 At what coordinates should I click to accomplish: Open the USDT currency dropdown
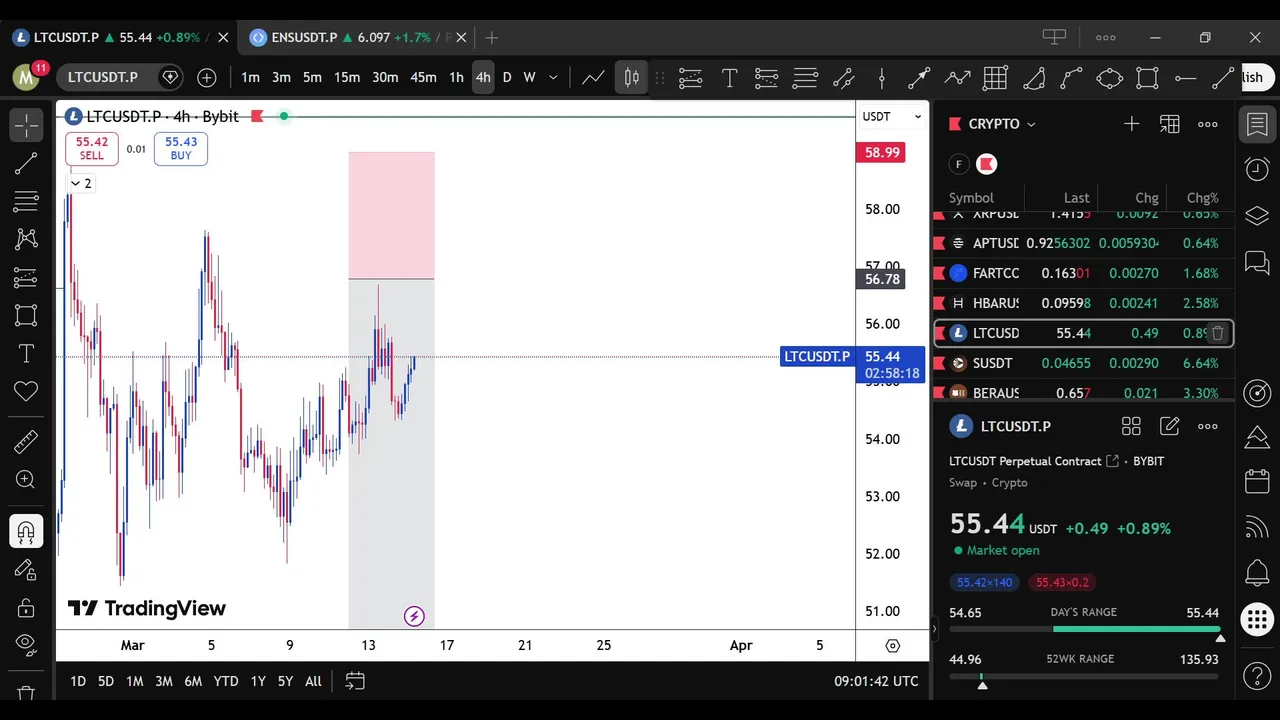pyautogui.click(x=892, y=117)
